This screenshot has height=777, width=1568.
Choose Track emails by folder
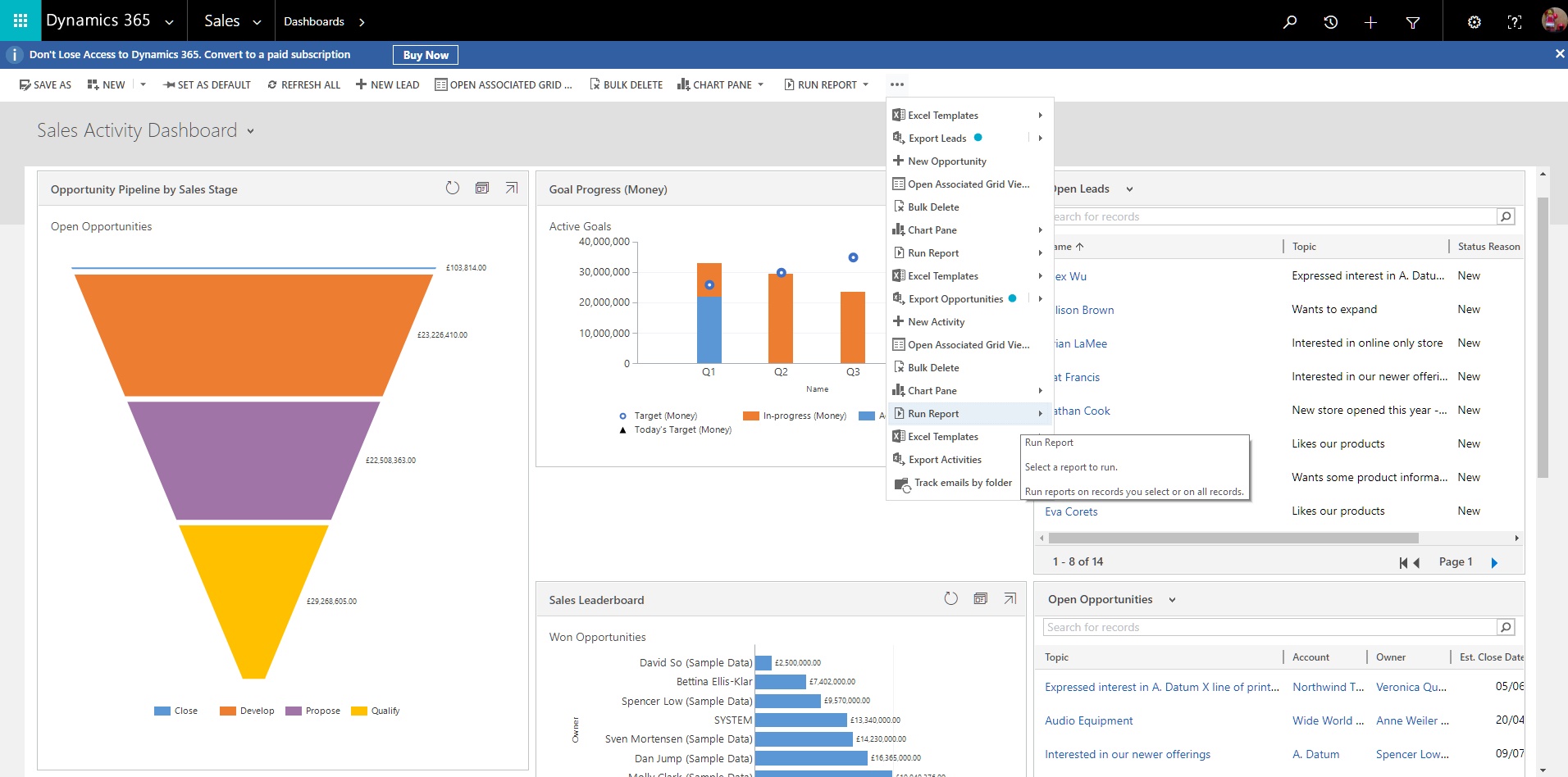tap(962, 483)
